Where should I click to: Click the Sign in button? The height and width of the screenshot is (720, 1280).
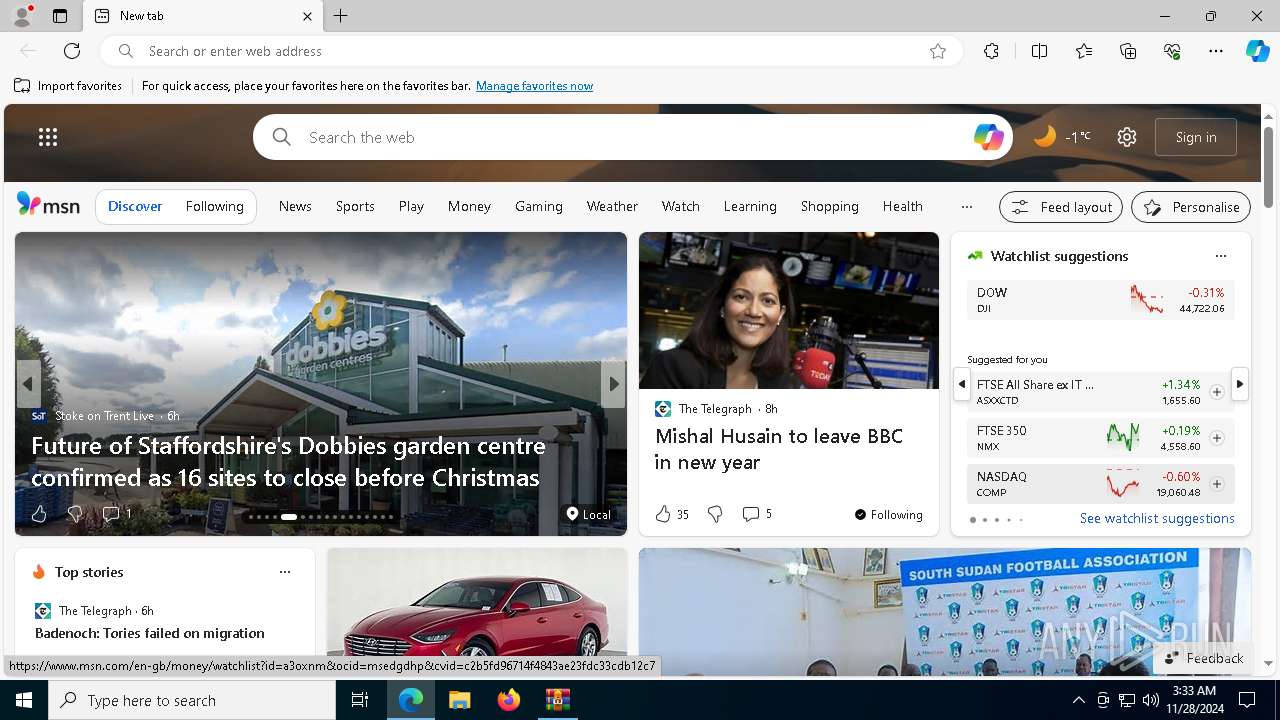(x=1196, y=137)
